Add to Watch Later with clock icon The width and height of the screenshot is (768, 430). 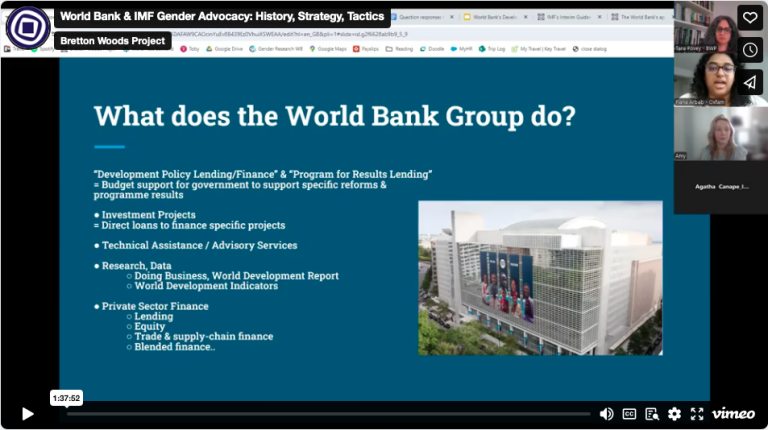pos(750,50)
